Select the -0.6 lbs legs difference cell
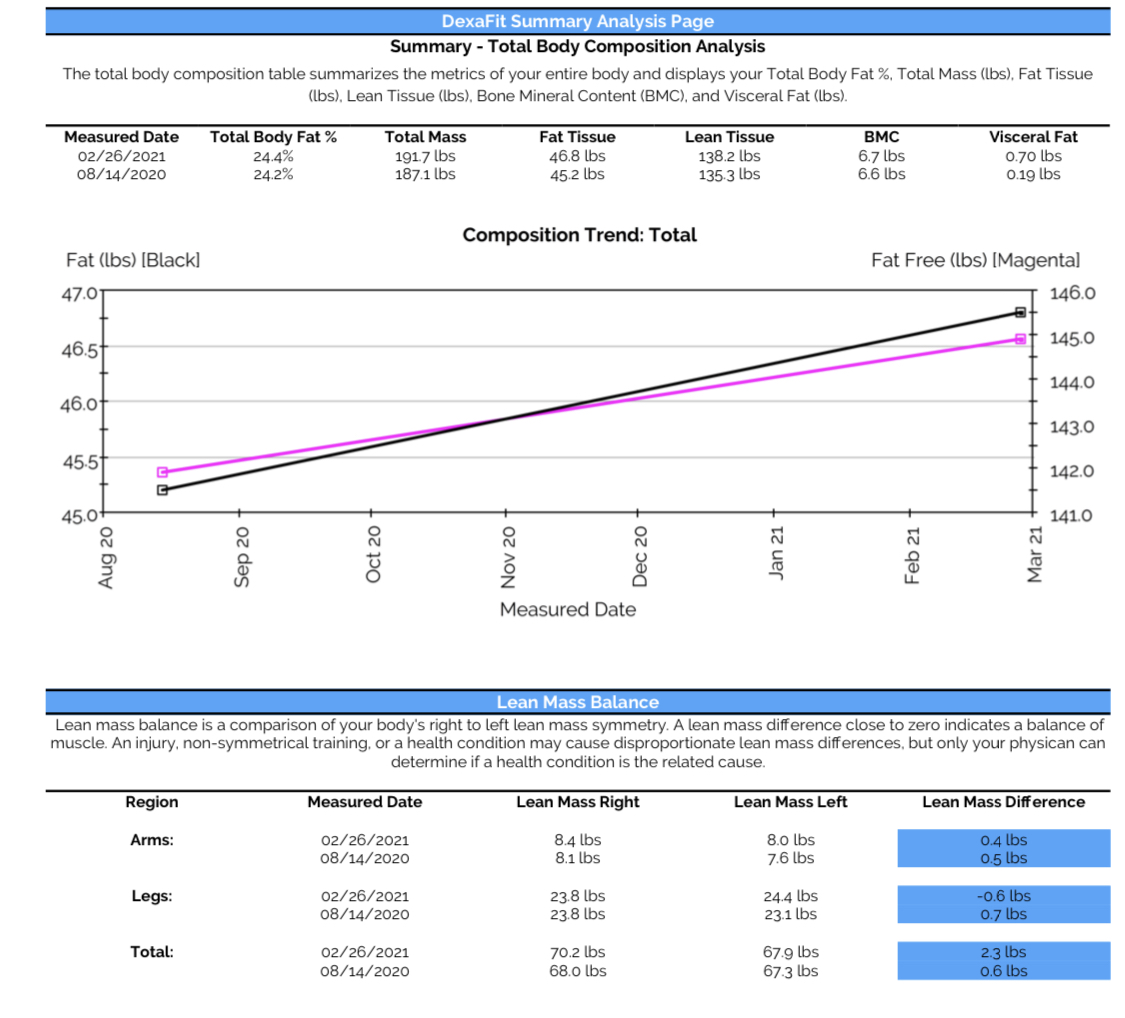This screenshot has height=1018, width=1125. 1004,895
